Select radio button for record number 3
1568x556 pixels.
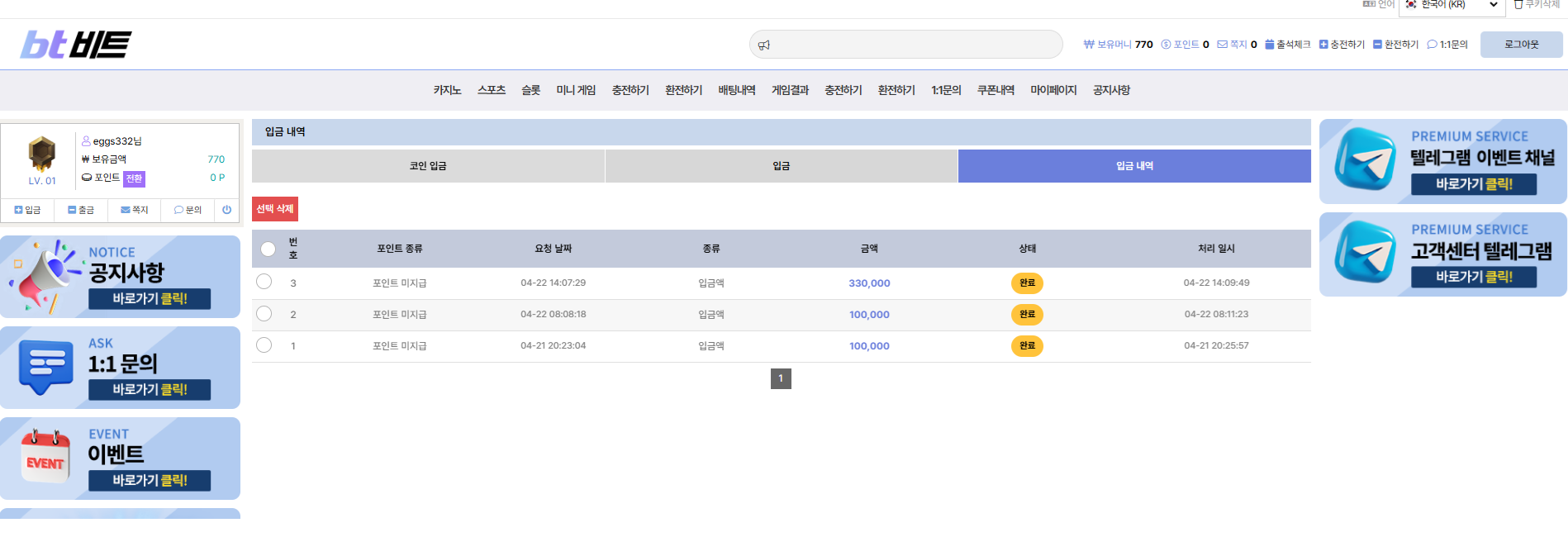pyautogui.click(x=264, y=282)
